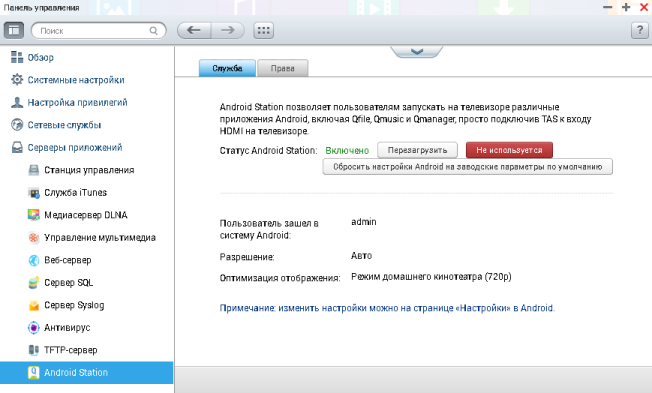
Task: Open Сетевые службы section
Action: (64, 125)
